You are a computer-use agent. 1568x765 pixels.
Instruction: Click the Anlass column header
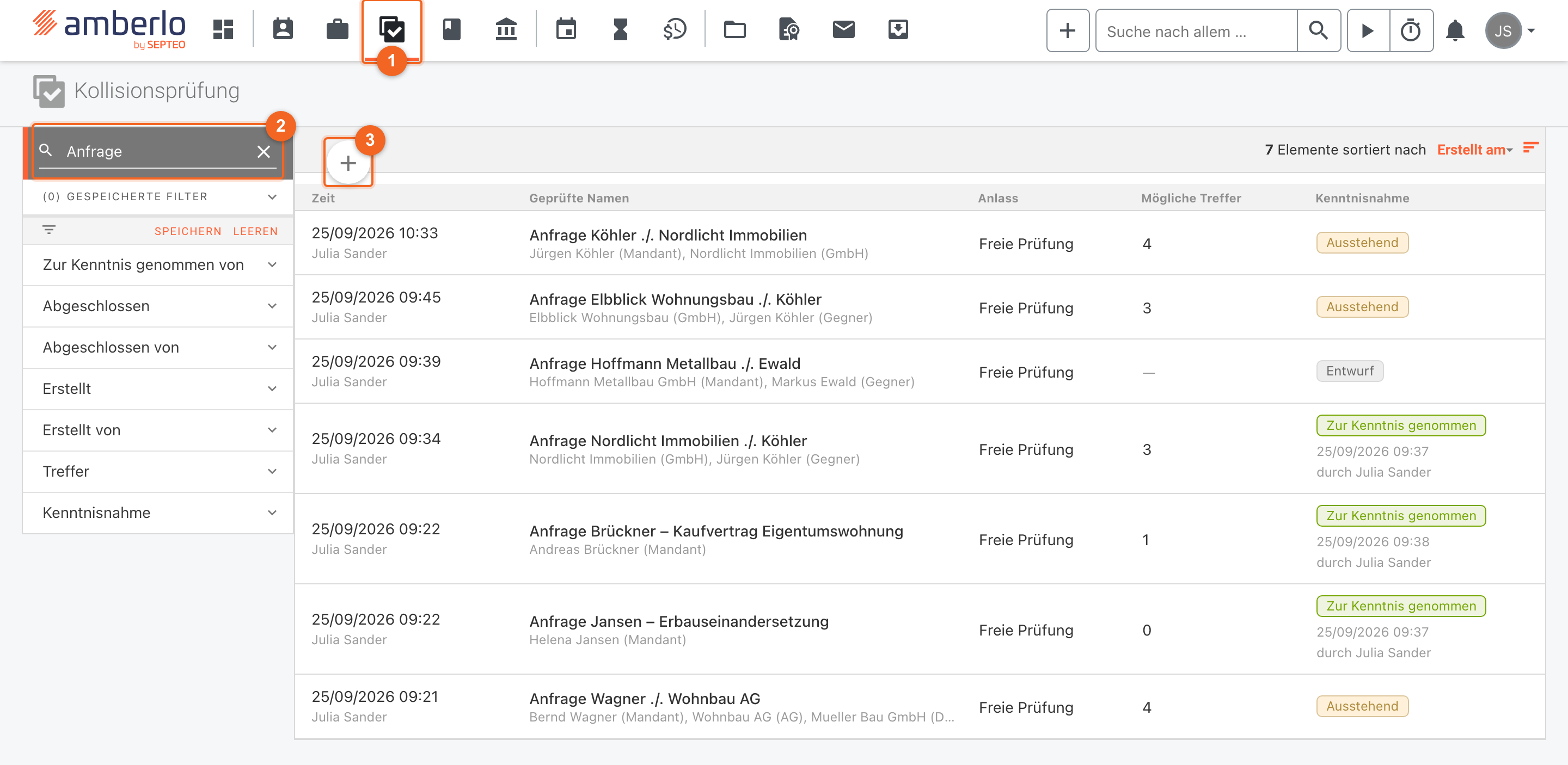(997, 198)
